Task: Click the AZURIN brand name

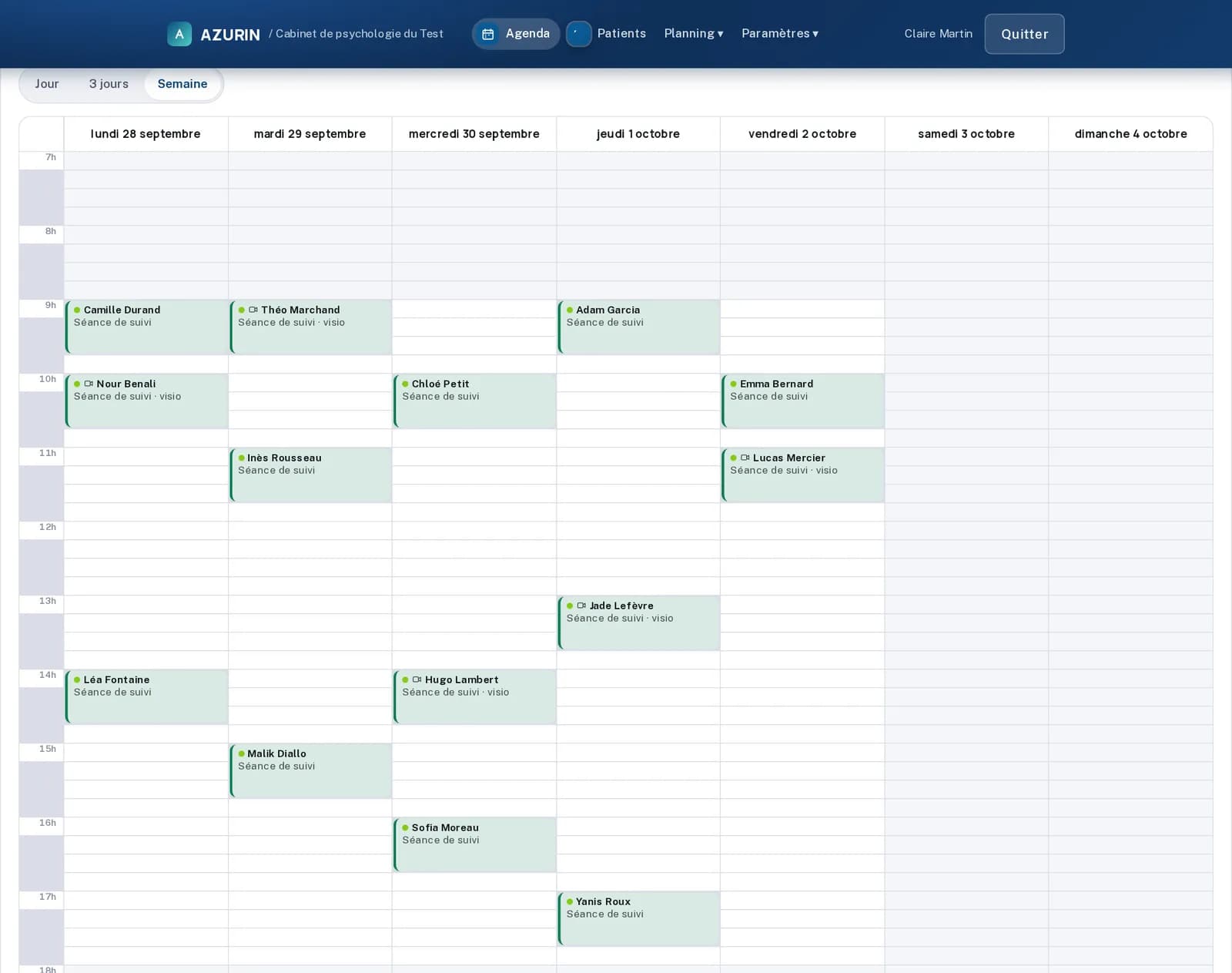Action: (230, 35)
